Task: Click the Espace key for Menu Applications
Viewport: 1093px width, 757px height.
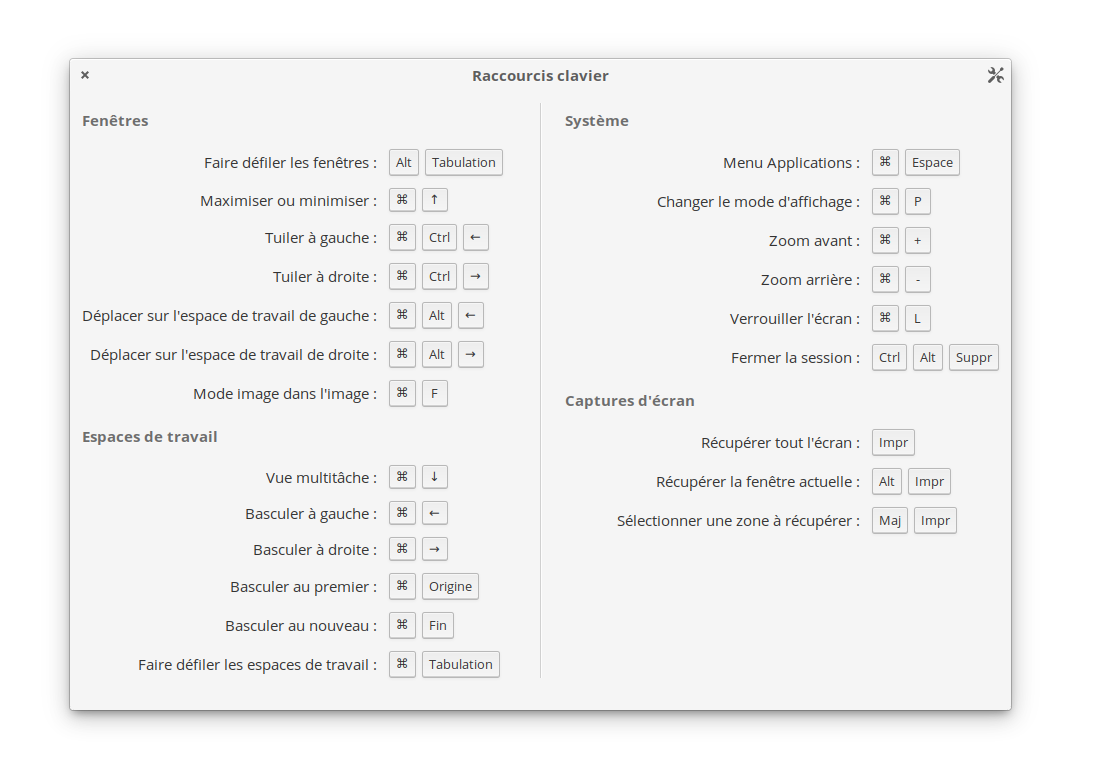Action: [932, 162]
